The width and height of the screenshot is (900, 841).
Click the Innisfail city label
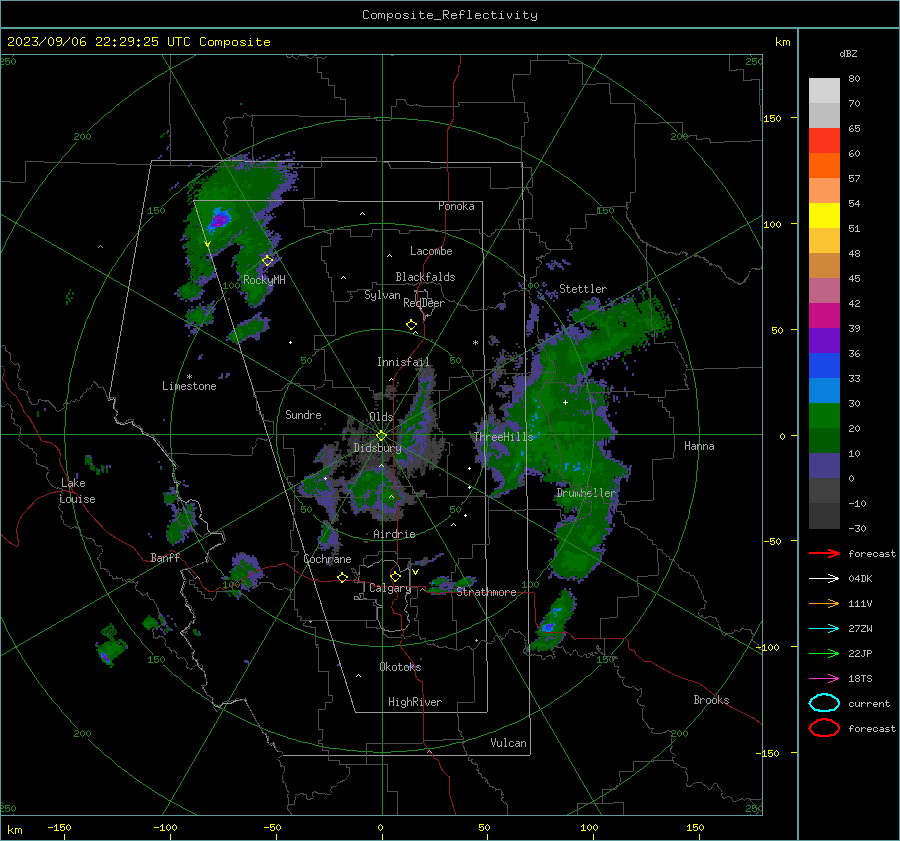(403, 362)
